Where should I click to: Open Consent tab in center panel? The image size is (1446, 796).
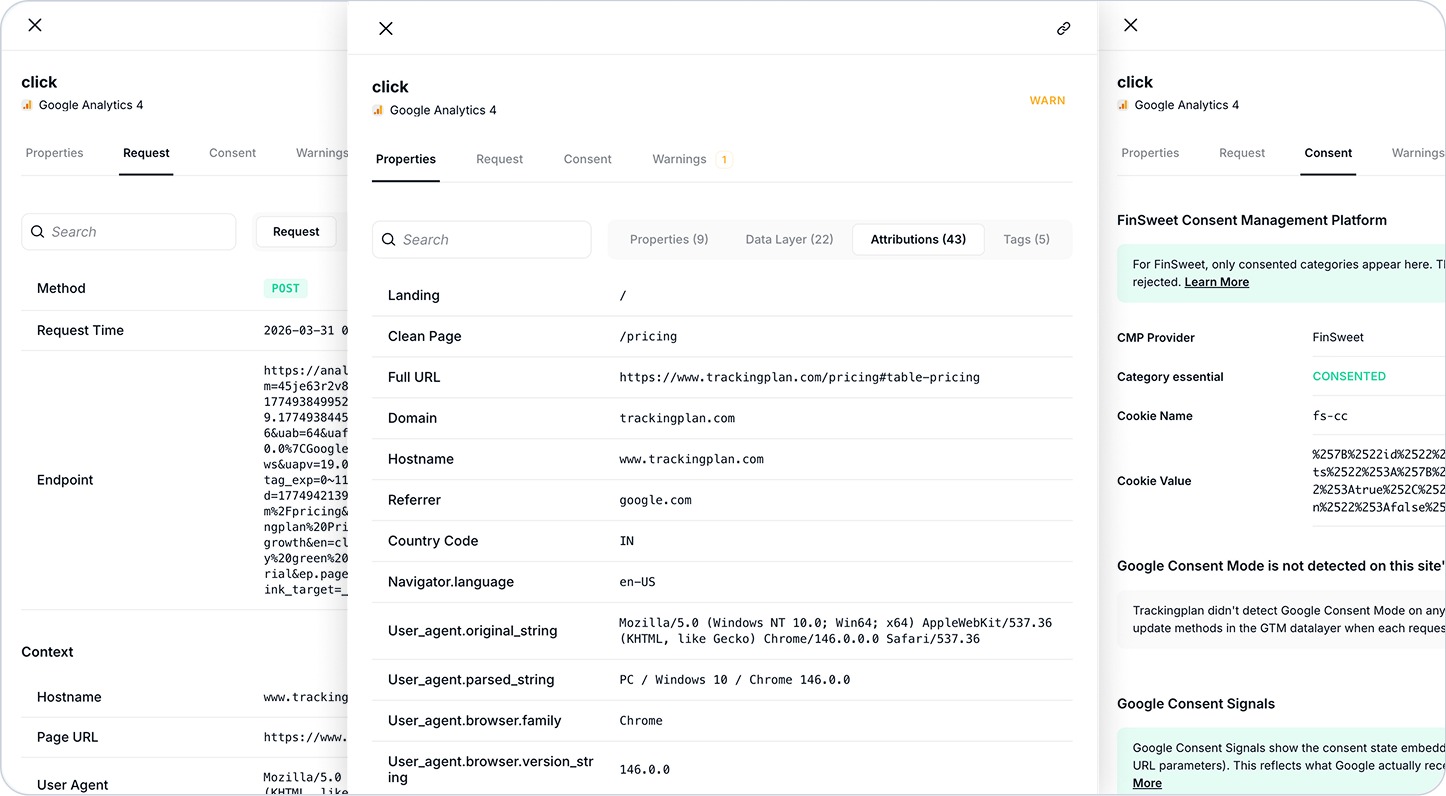tap(588, 159)
